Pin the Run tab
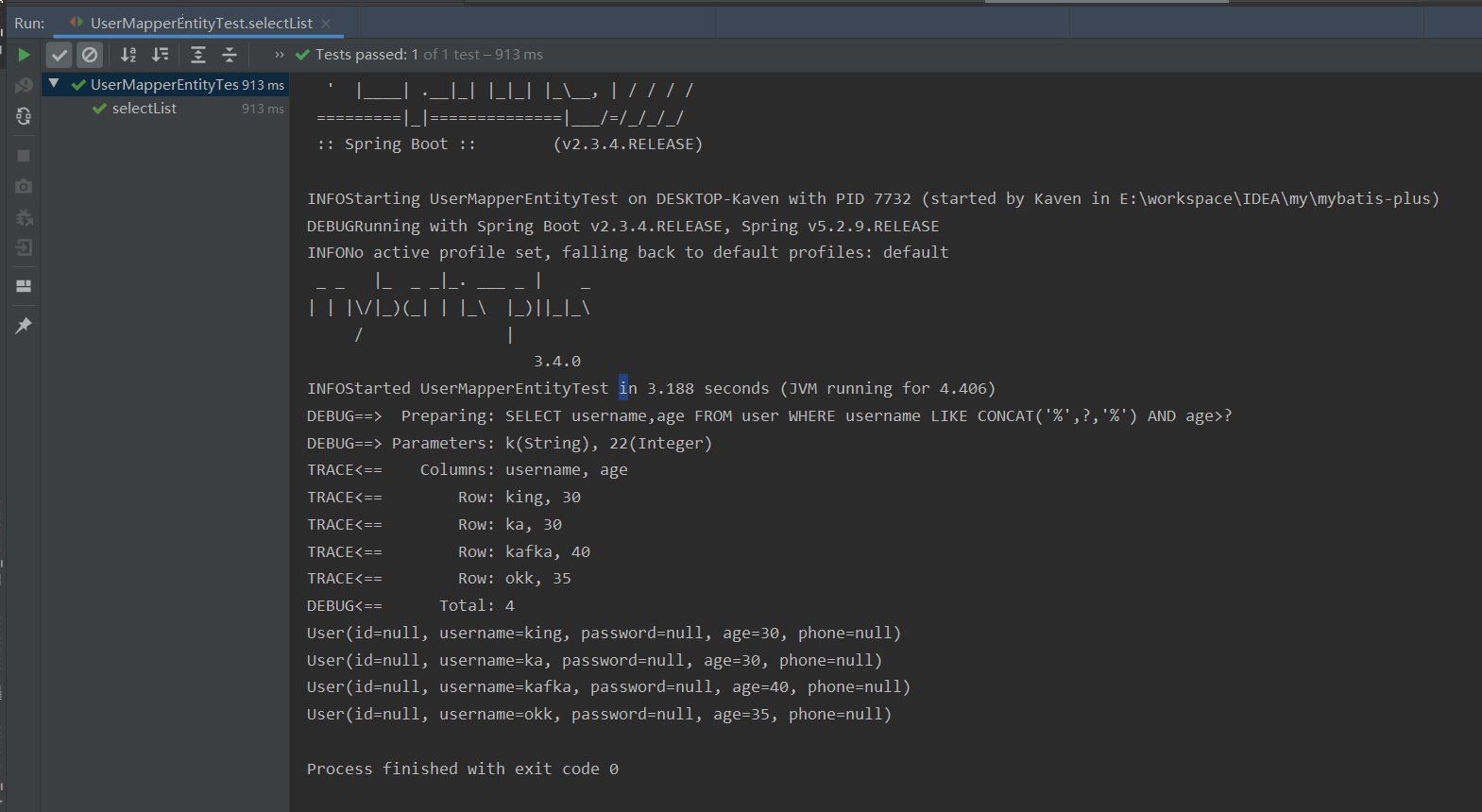The width and height of the screenshot is (1482, 812). (24, 326)
